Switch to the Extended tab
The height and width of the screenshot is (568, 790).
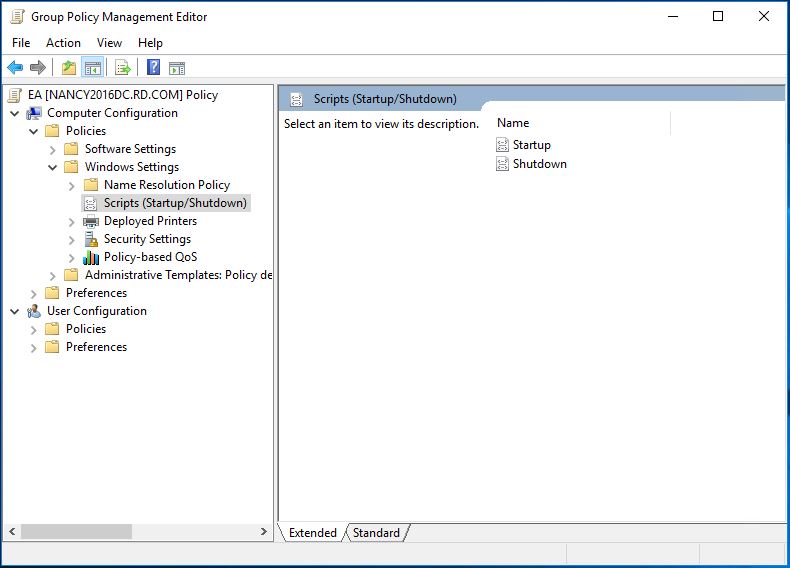(x=312, y=533)
